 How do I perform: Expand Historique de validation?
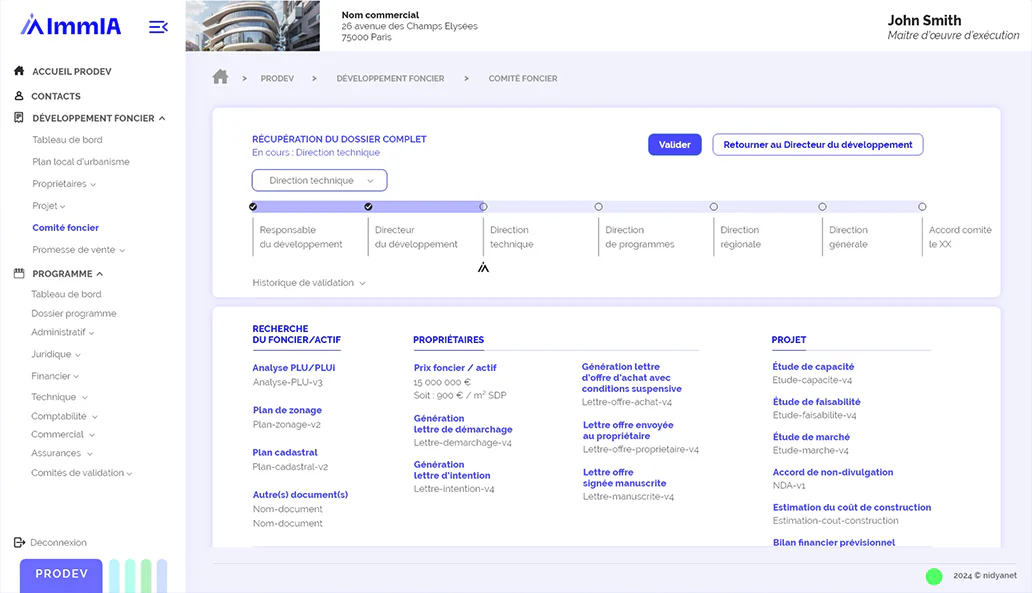[309, 283]
